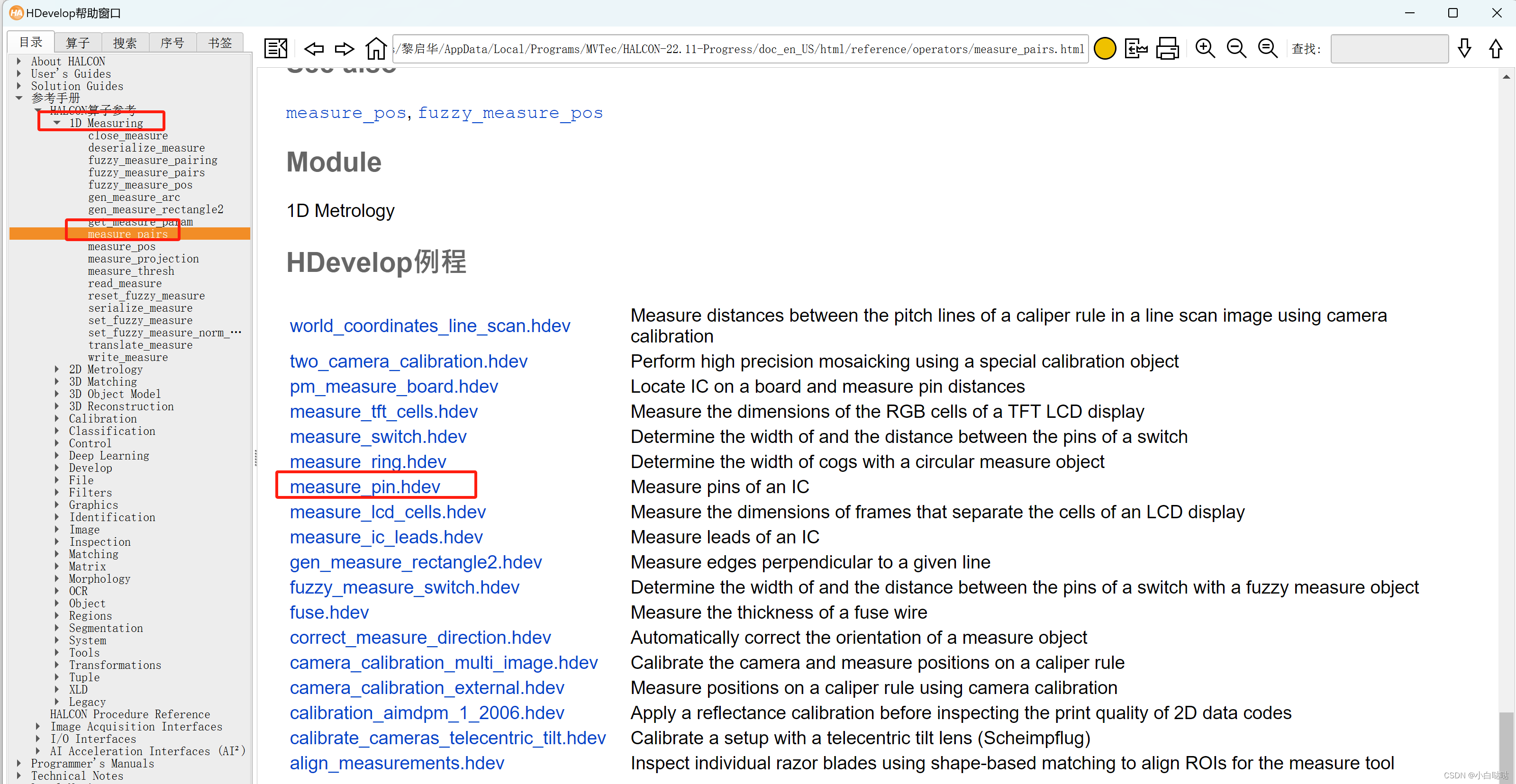This screenshot has height=784, width=1516.
Task: Open measure_pin.hdev example file
Action: [x=363, y=487]
